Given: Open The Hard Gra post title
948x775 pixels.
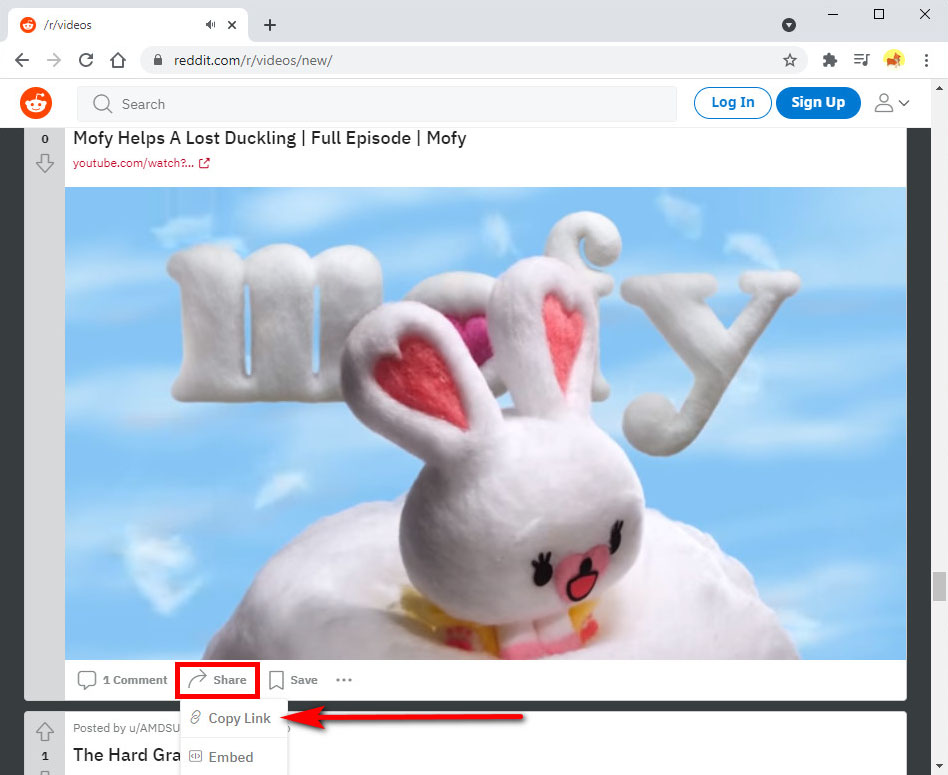Looking at the screenshot, I should [x=126, y=754].
